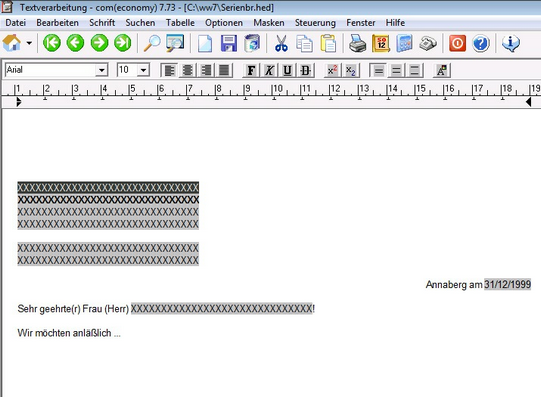Open the font color A icon
Image resolution: width=541 pixels, height=397 pixels.
click(442, 71)
